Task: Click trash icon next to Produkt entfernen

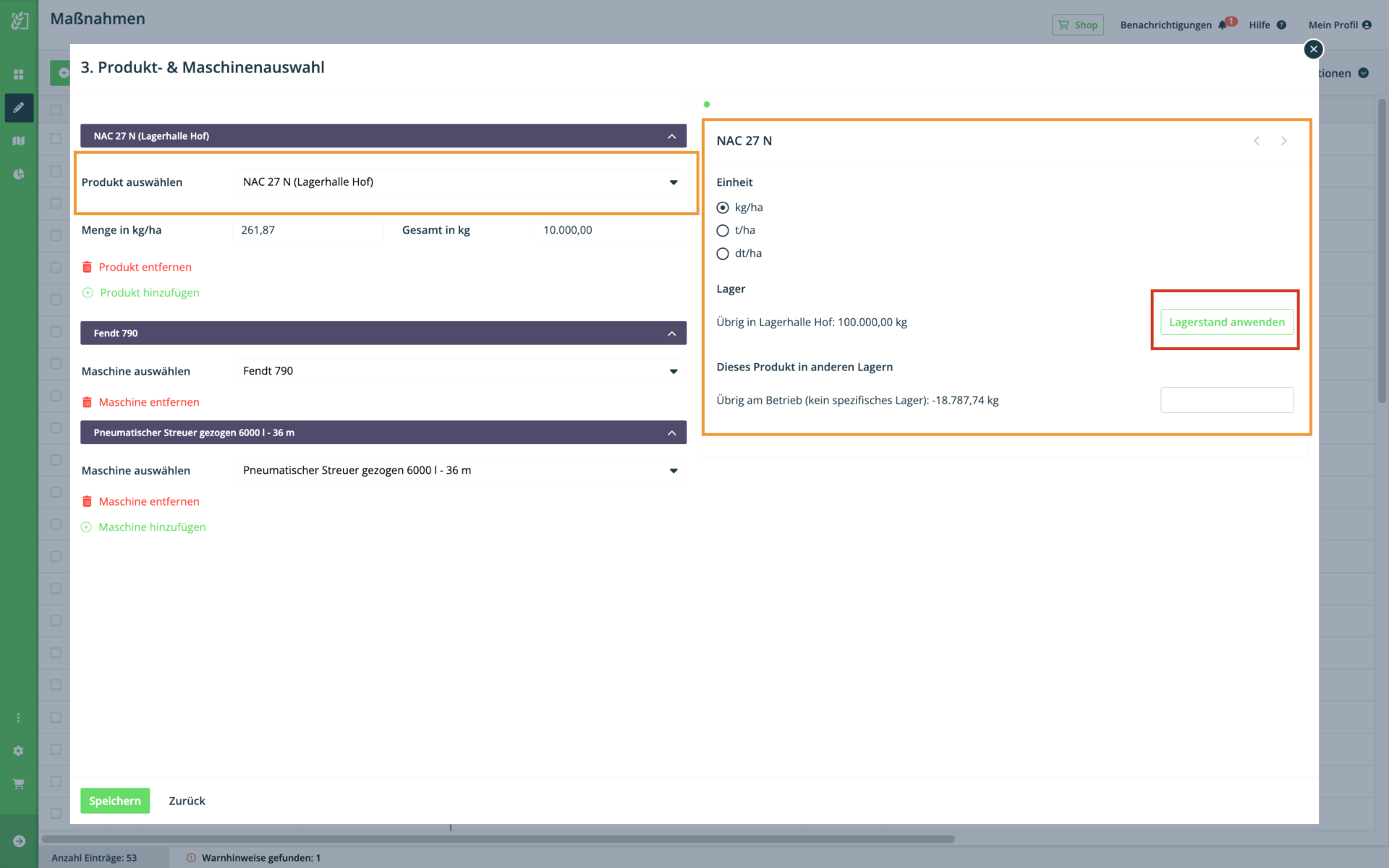Action: 87,267
